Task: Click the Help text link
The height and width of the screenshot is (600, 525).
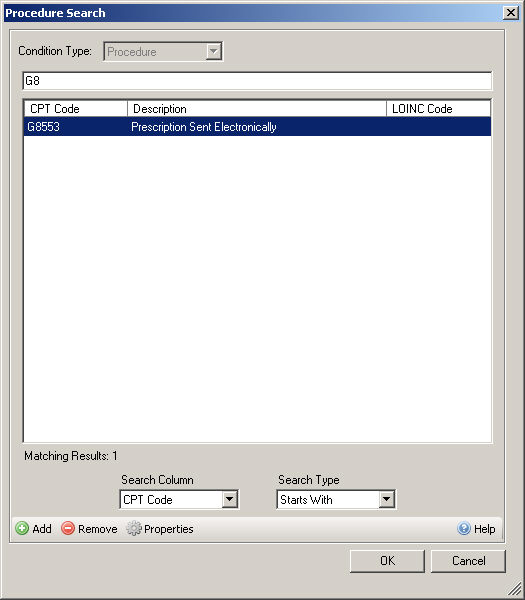Action: coord(484,529)
